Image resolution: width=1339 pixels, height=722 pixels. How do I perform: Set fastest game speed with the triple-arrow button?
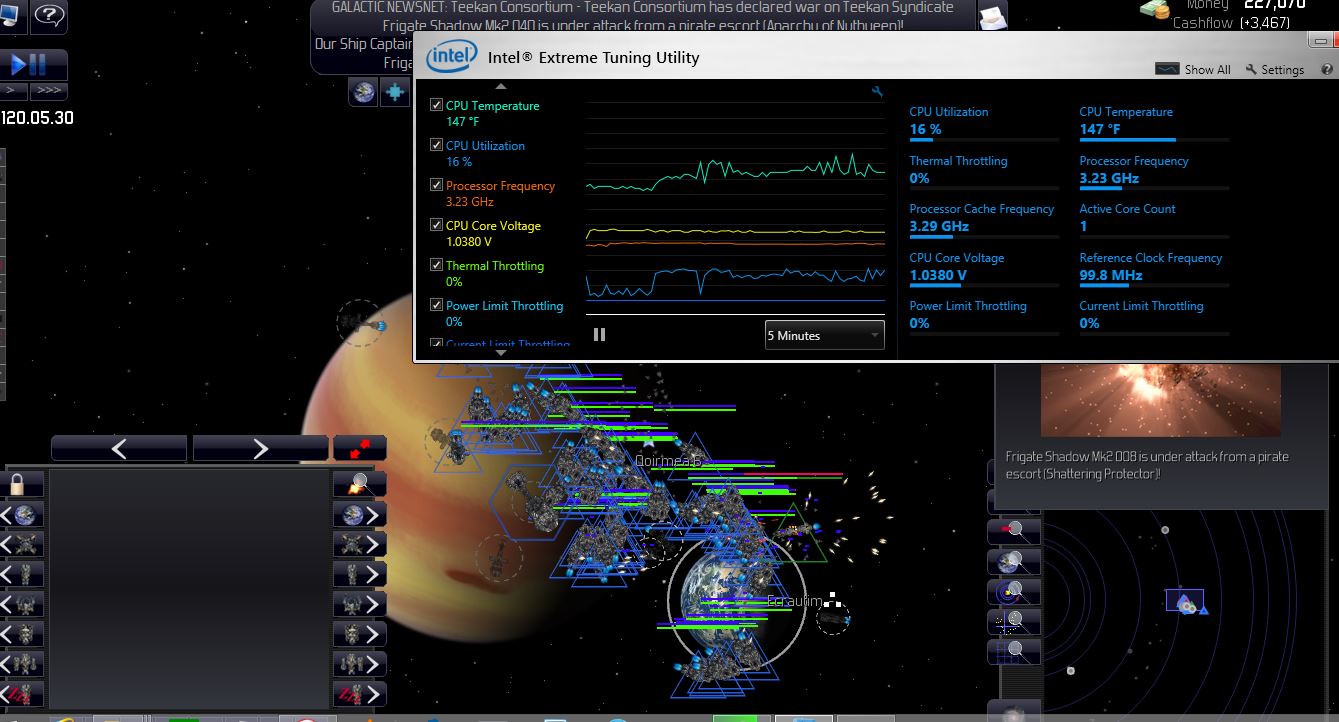48,91
